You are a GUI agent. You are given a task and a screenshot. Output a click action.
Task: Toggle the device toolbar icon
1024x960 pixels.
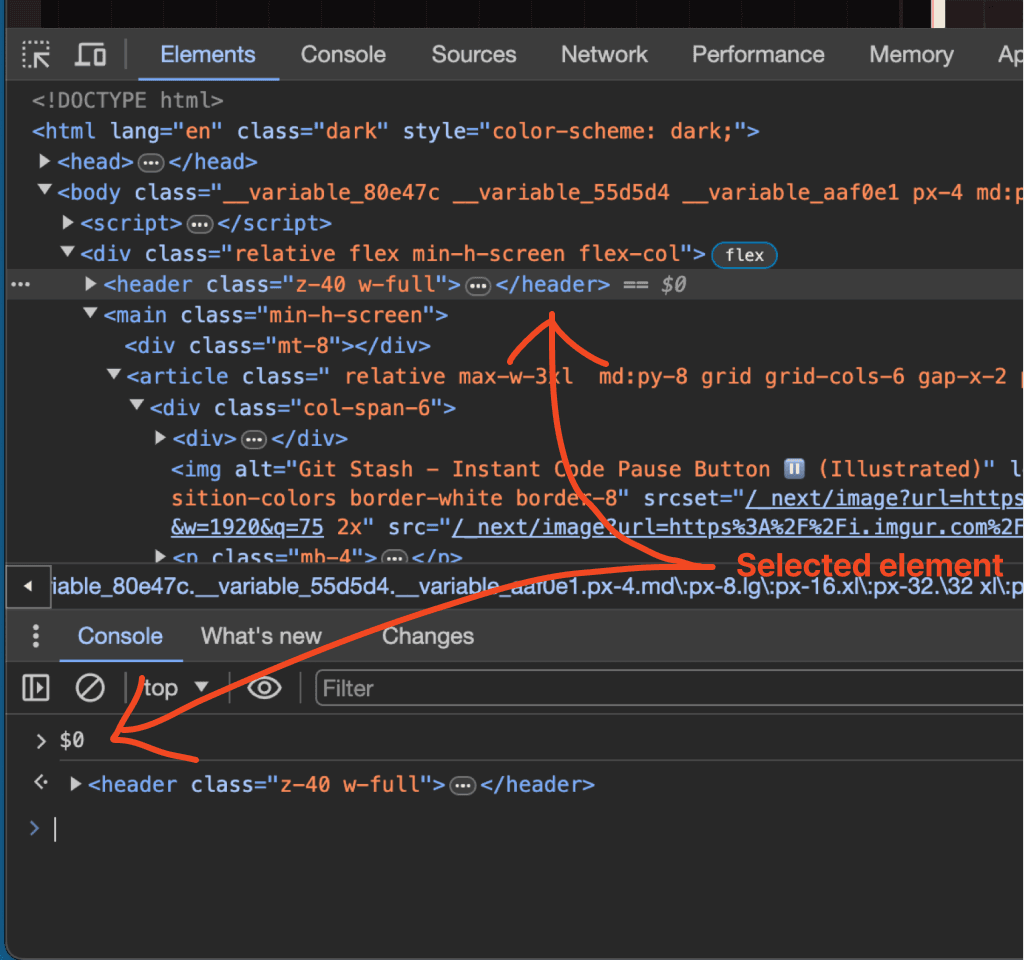point(90,55)
